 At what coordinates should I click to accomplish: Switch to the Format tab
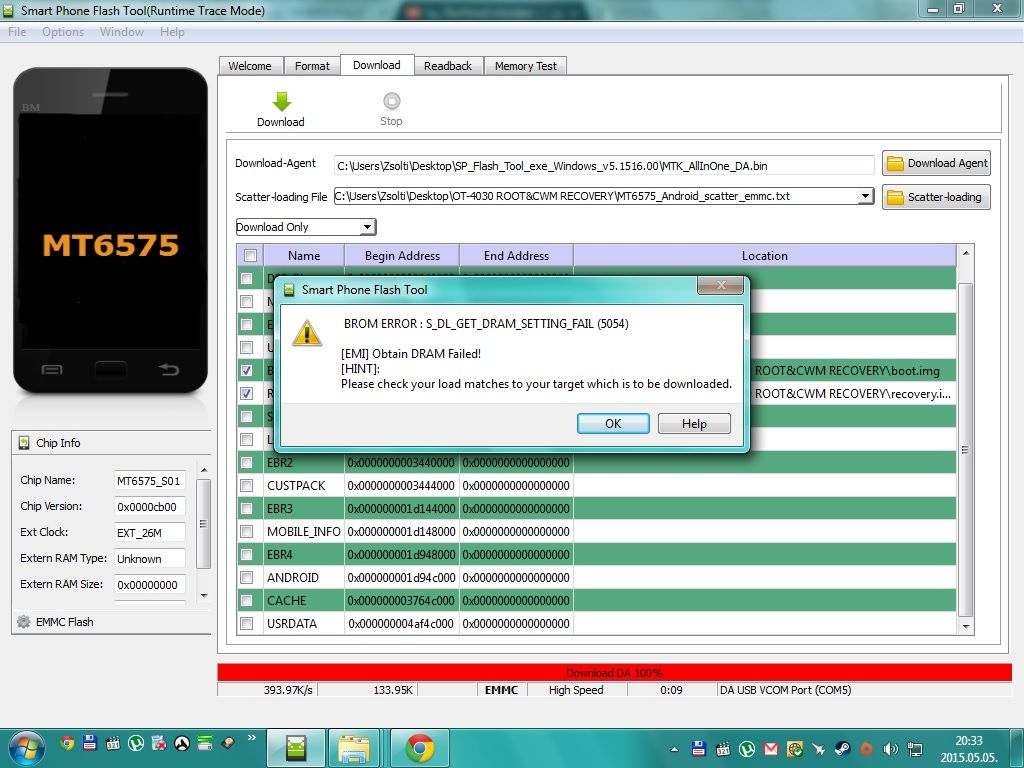point(312,66)
